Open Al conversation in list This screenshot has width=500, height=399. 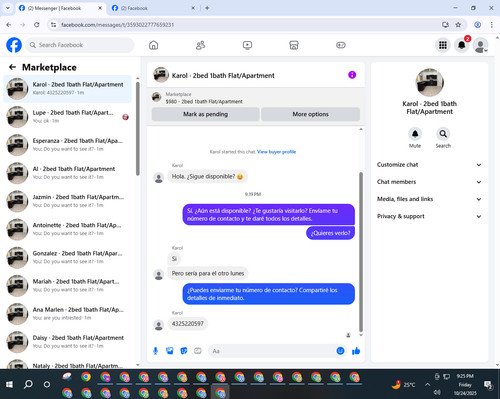pos(67,173)
